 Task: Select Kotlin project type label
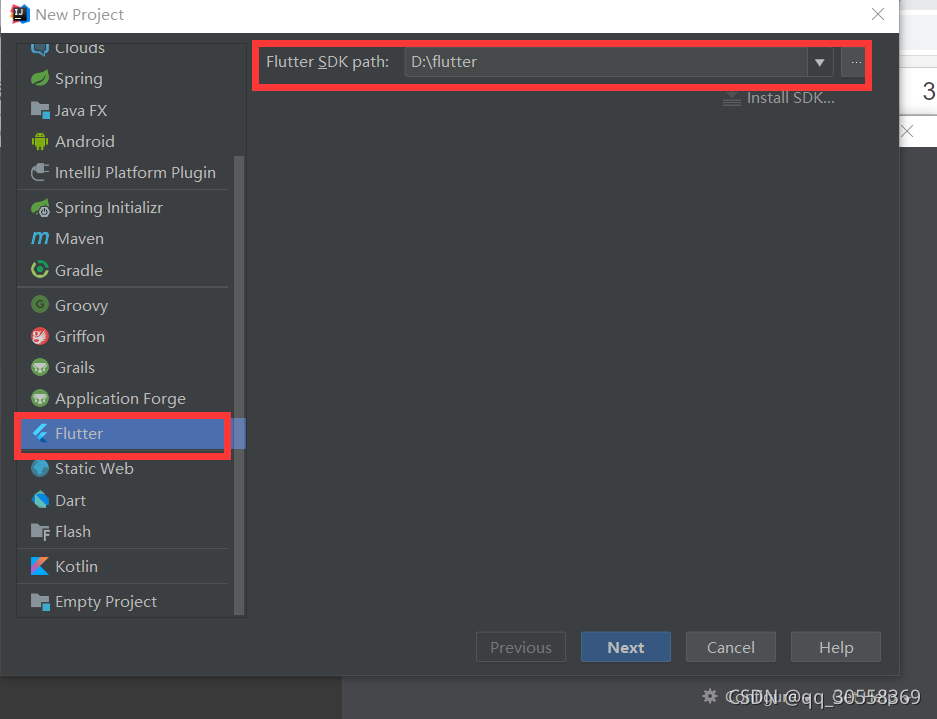pyautogui.click(x=76, y=566)
